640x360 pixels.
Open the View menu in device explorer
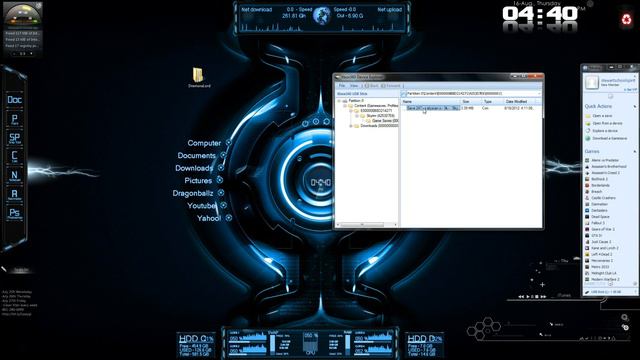[354, 86]
